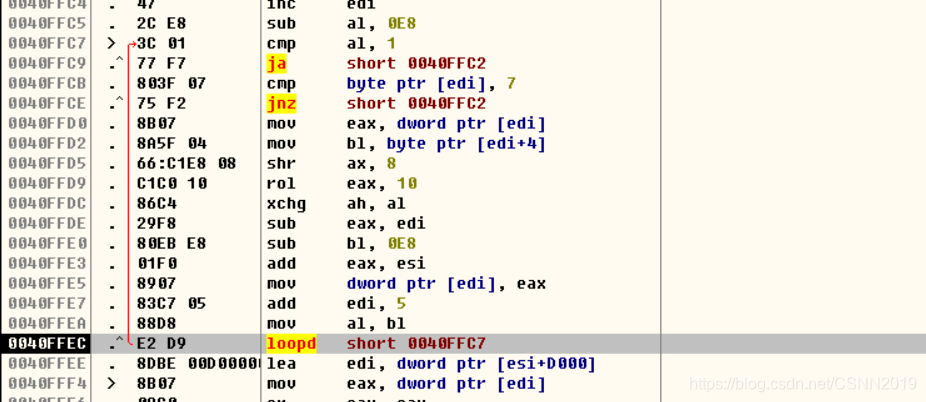Select address 0040FFD2
Screen dimensions: 926x402
[x=47, y=144]
